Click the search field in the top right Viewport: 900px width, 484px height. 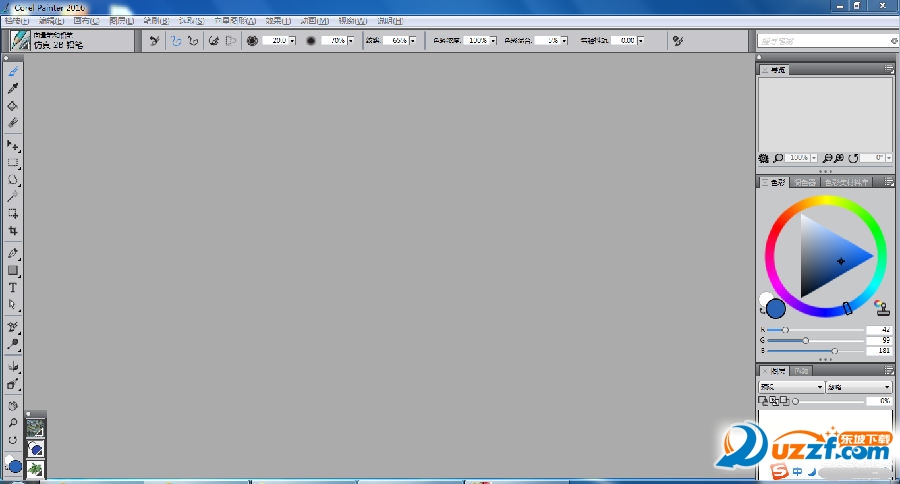click(x=823, y=41)
